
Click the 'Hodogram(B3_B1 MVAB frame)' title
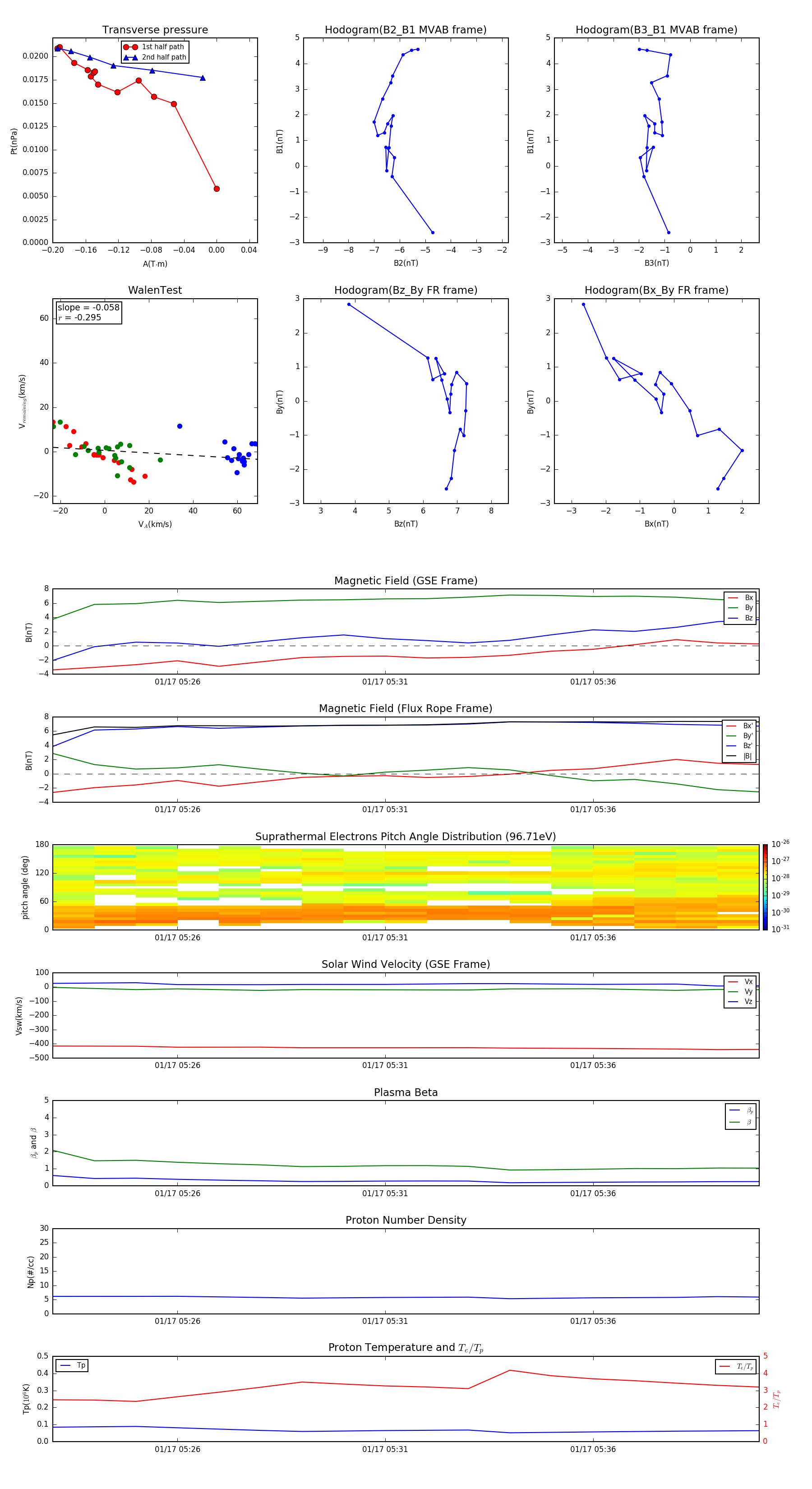(656, 30)
